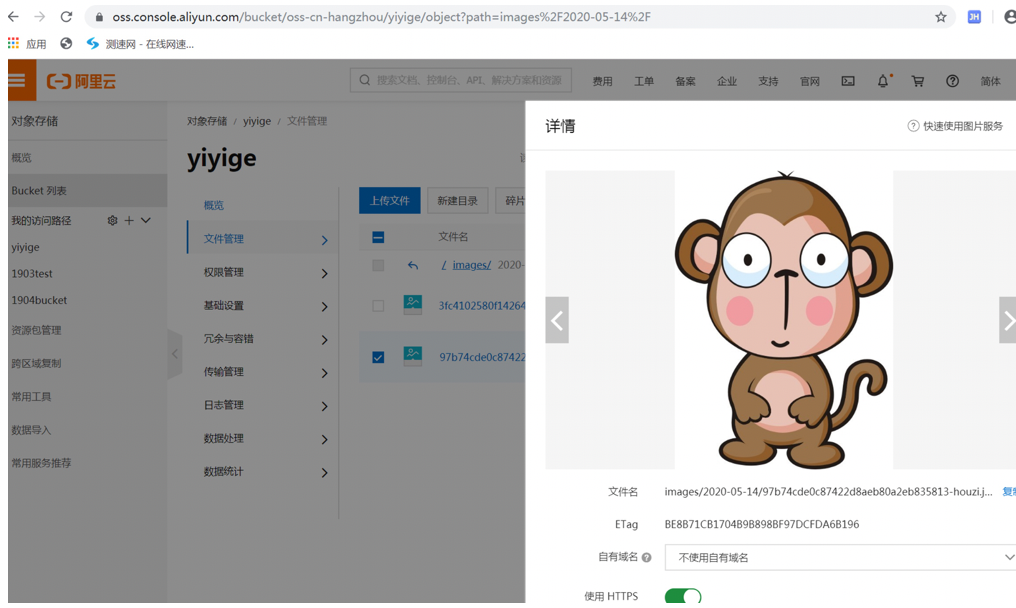This screenshot has height=608, width=1016.
Task: Show next image with right arrow
Action: [1008, 320]
